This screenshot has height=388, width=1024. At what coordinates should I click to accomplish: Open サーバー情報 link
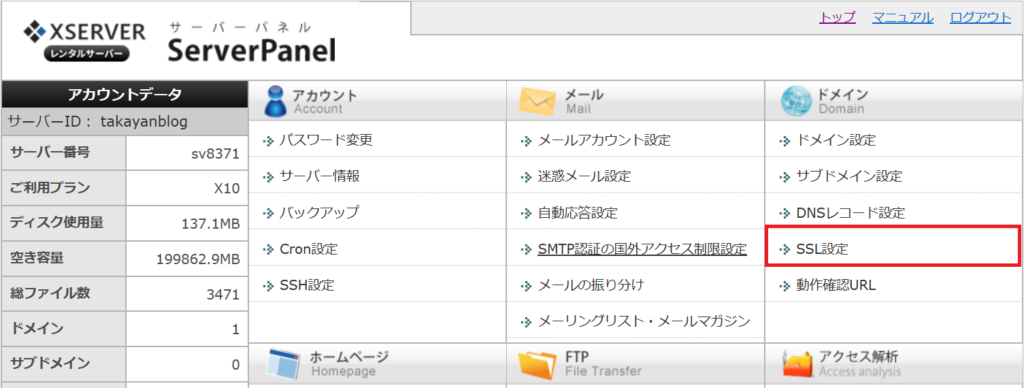click(319, 176)
